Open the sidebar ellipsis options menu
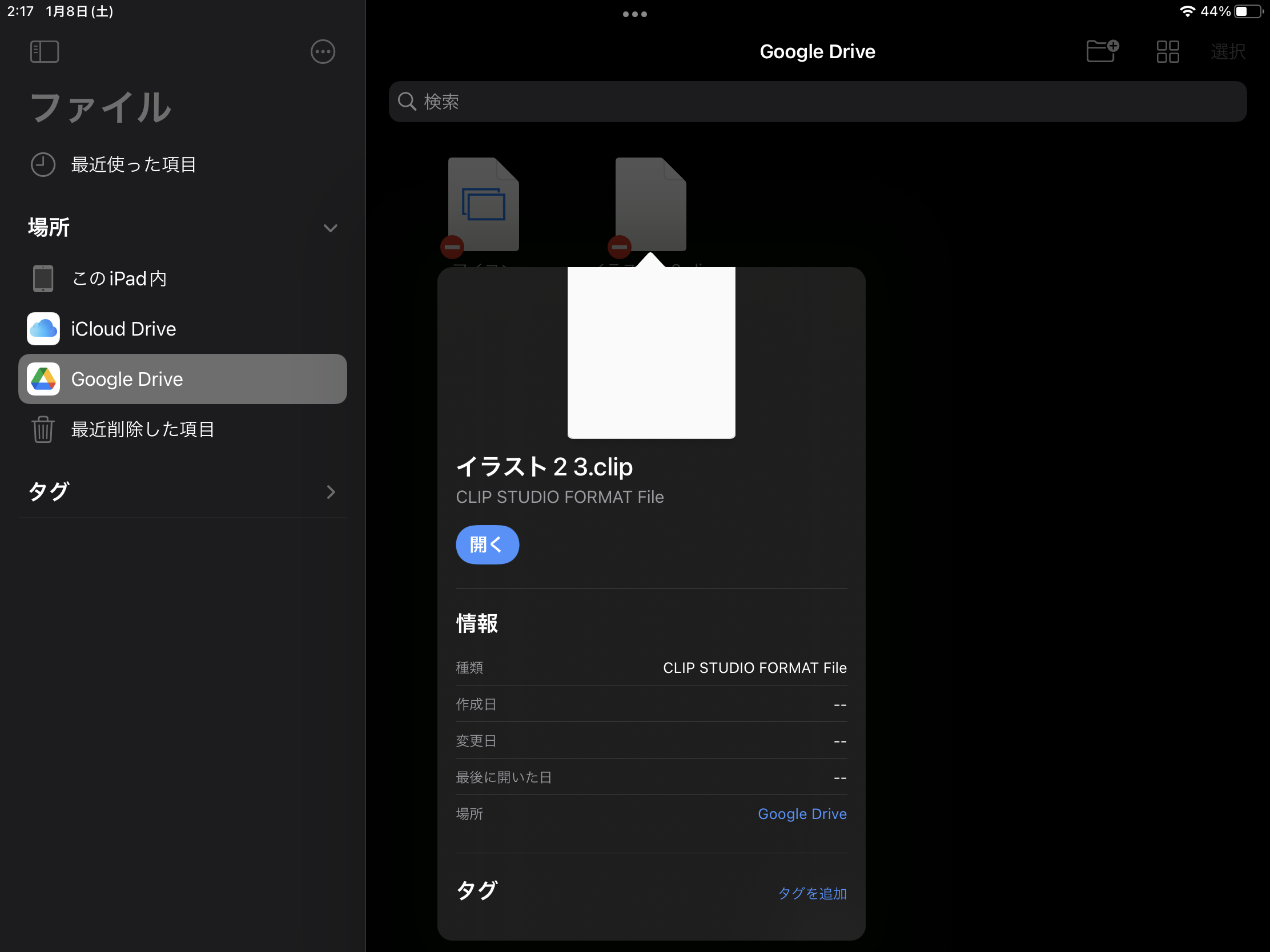The image size is (1270, 952). pos(323,51)
